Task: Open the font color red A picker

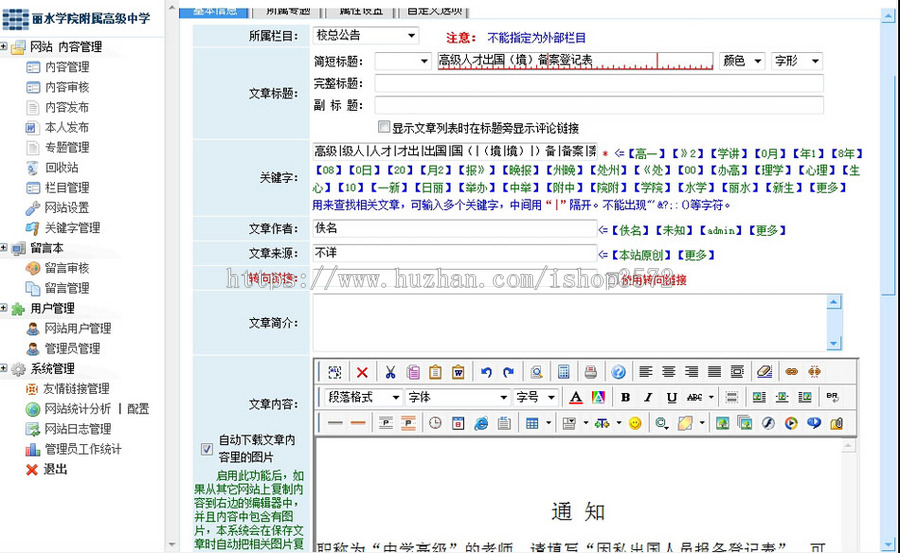Action: (576, 397)
